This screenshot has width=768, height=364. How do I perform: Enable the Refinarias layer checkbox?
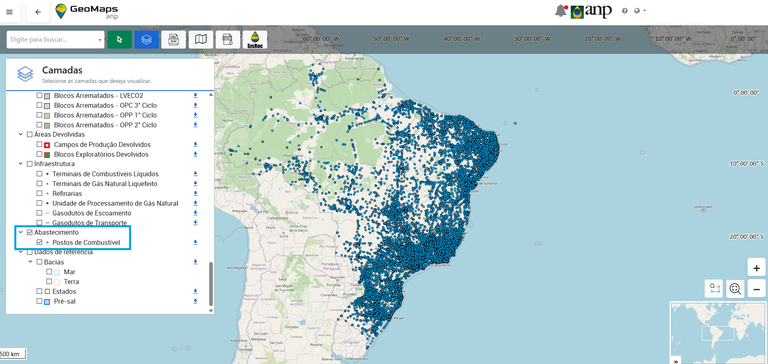(x=39, y=194)
